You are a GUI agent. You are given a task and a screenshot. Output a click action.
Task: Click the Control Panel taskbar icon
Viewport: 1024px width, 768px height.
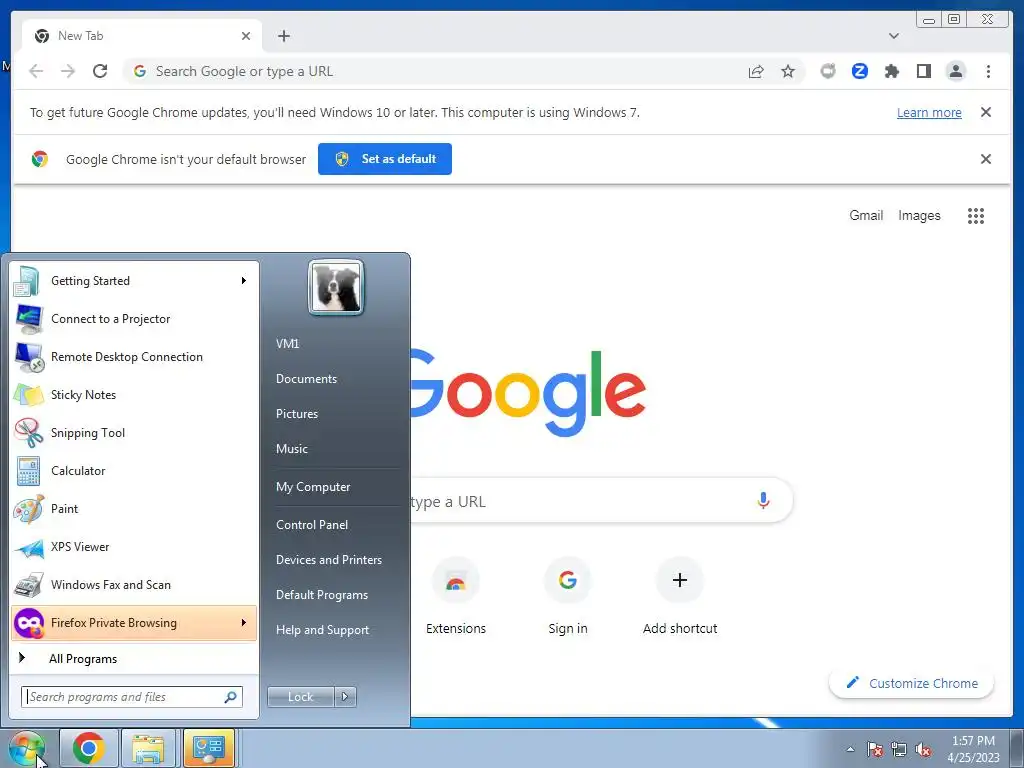pyautogui.click(x=209, y=748)
